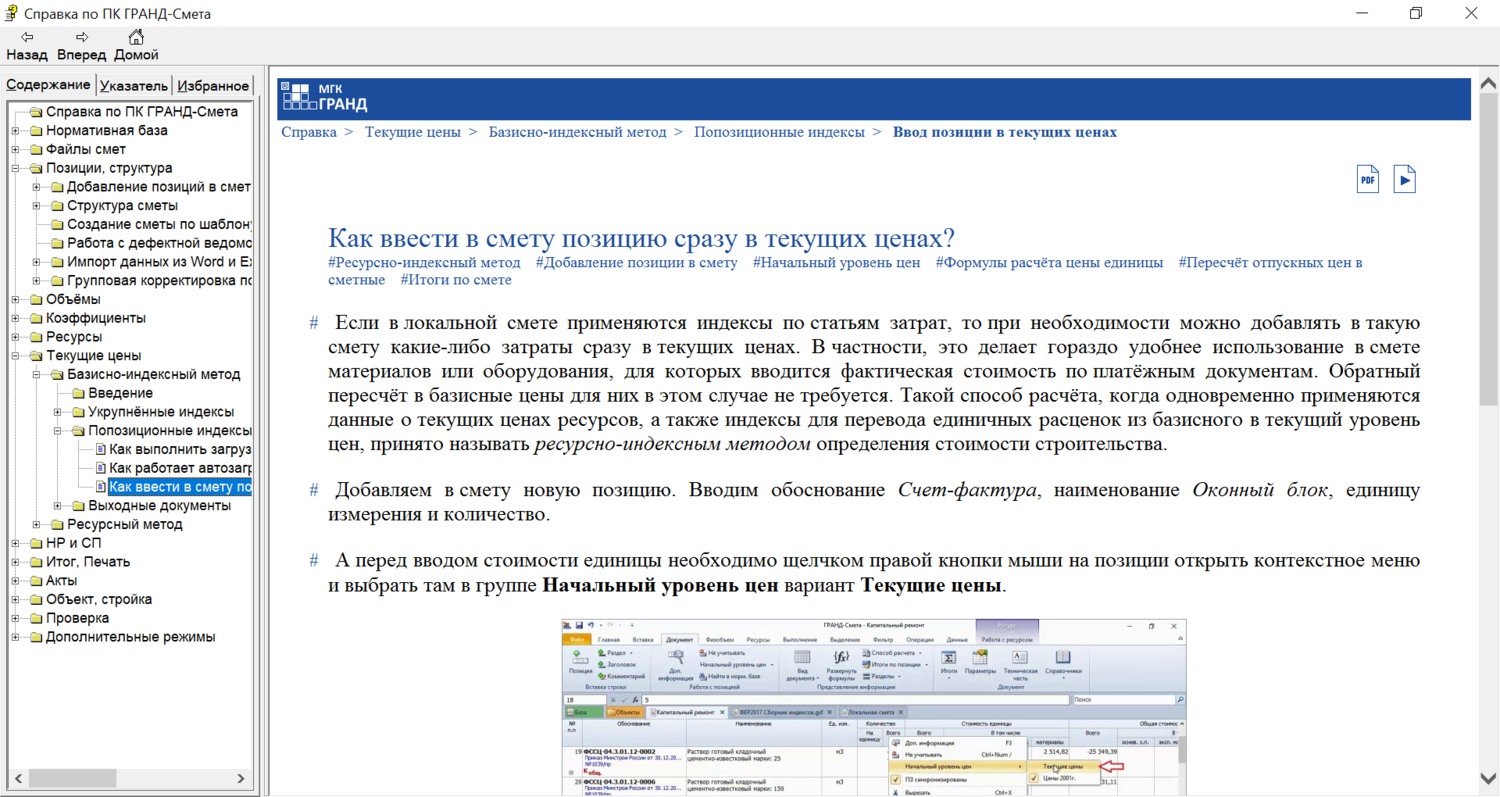Viewport: 1500px width, 797px height.
Task: Return to the Домой home page
Action: (x=136, y=46)
